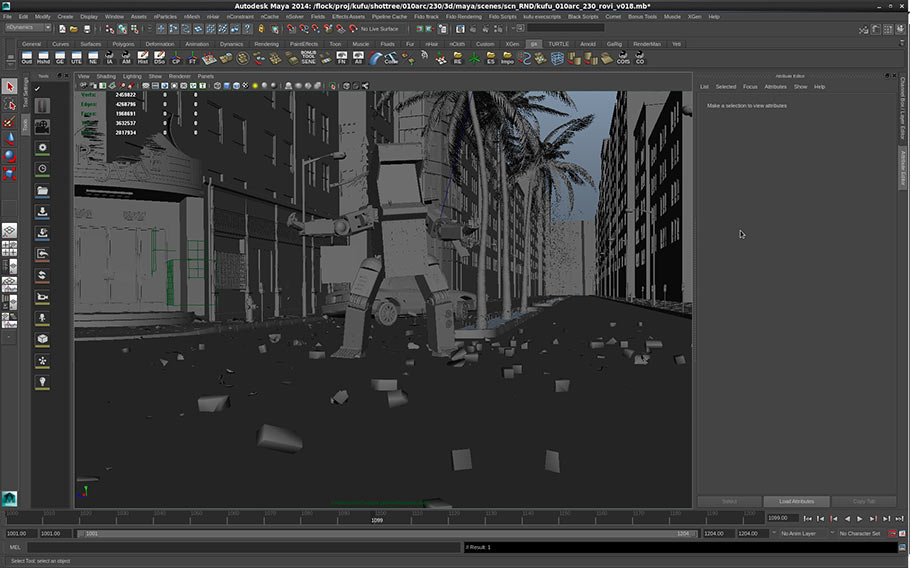
Task: Open the Attribute Editor Focus menu
Action: [749, 87]
